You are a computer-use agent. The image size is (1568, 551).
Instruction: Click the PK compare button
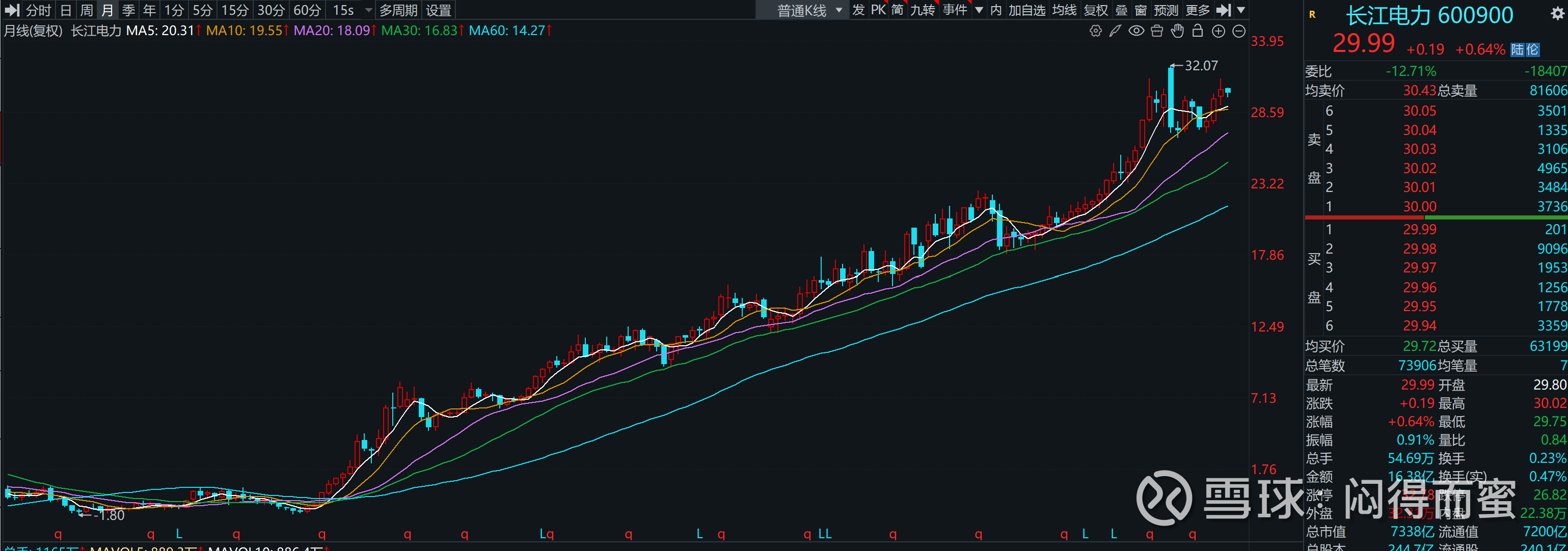(878, 10)
